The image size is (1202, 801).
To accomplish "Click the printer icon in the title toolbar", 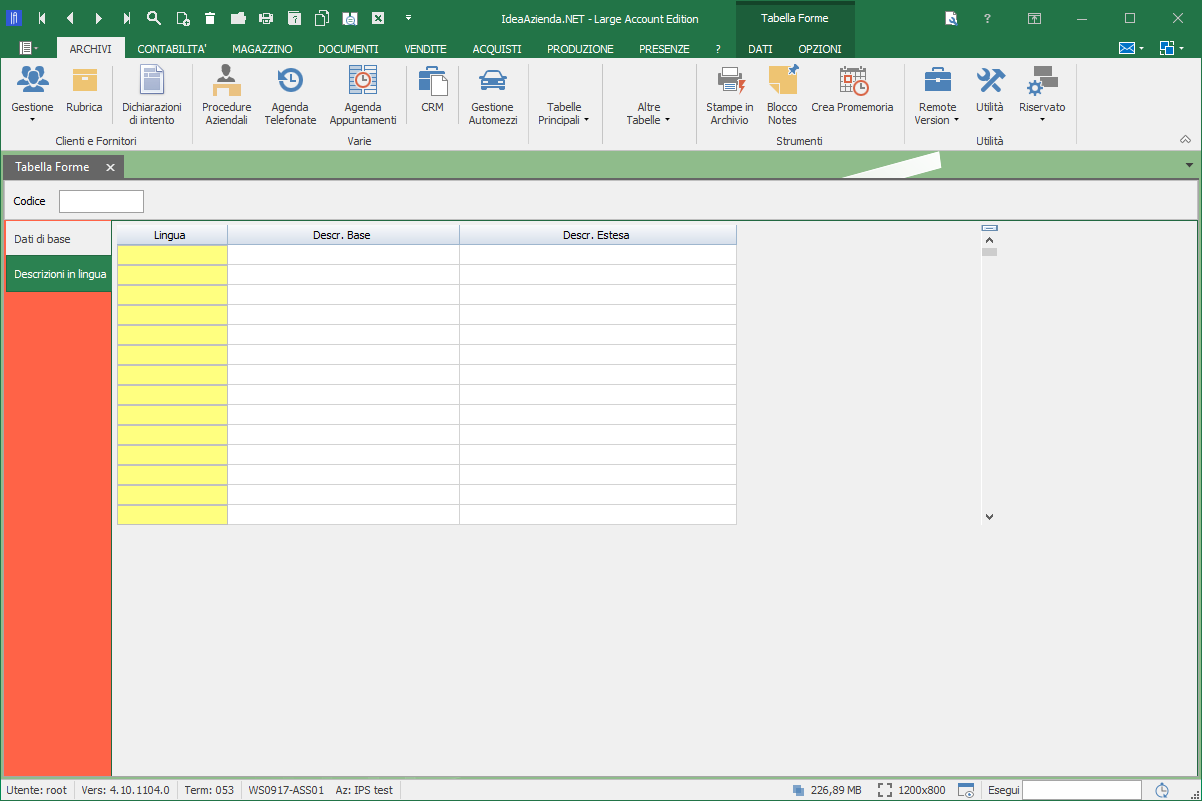I will pos(266,18).
